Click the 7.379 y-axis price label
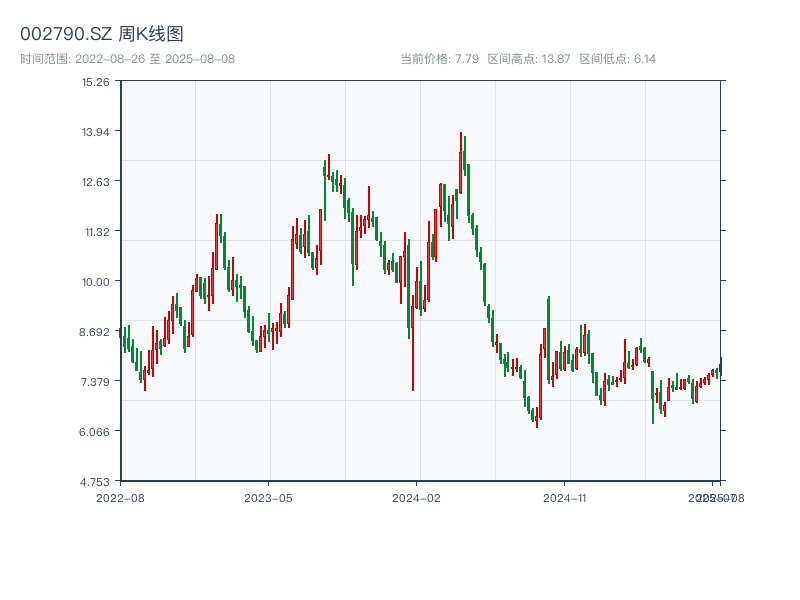 [x=95, y=382]
